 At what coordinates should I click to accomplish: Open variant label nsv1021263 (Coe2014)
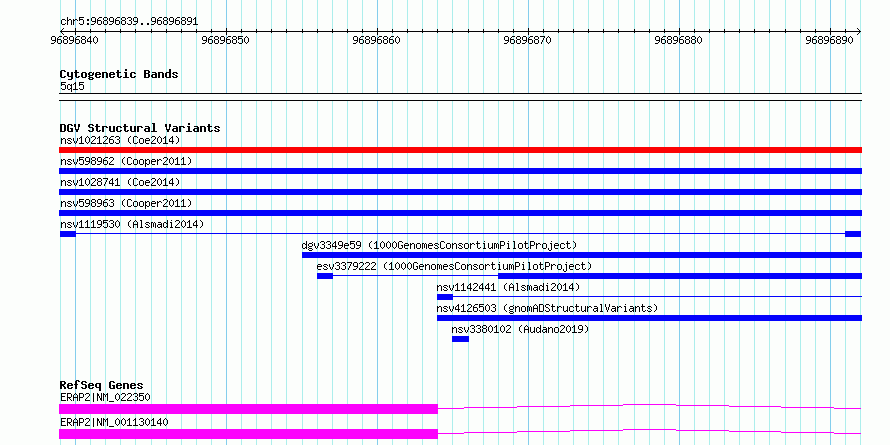point(120,140)
